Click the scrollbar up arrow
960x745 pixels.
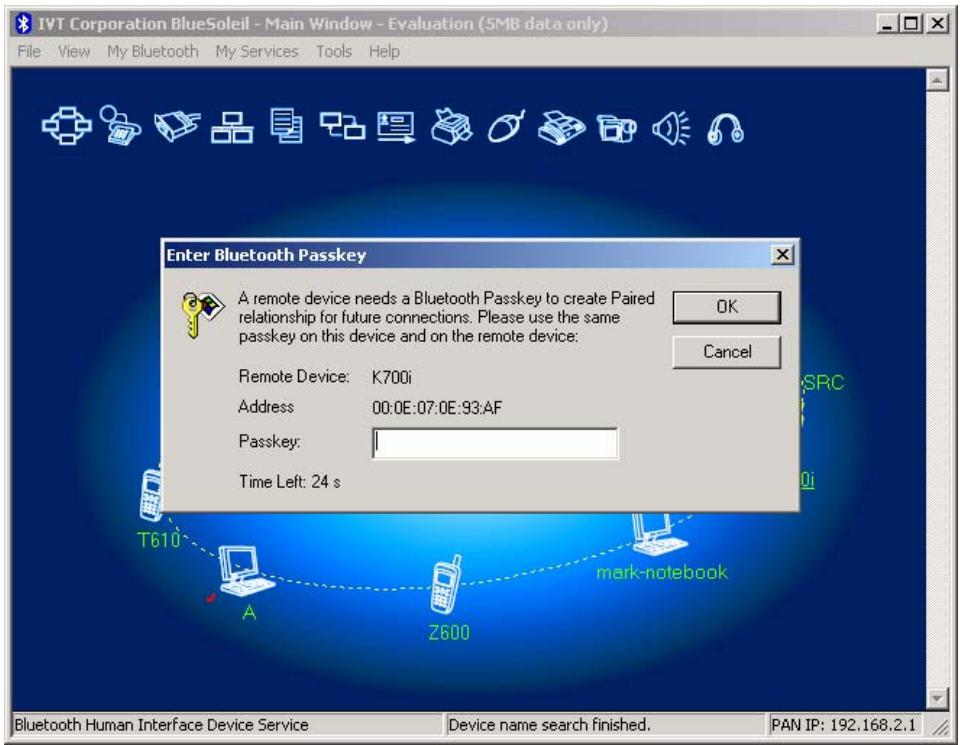pos(937,79)
